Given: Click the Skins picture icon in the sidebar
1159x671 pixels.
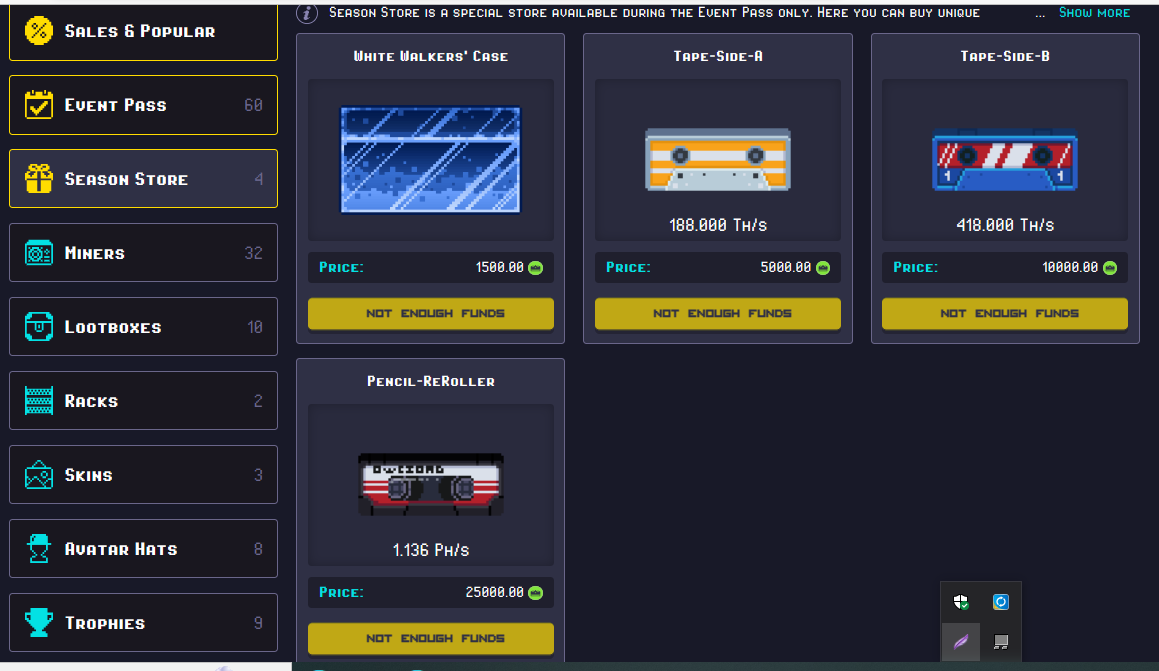Looking at the screenshot, I should point(40,474).
